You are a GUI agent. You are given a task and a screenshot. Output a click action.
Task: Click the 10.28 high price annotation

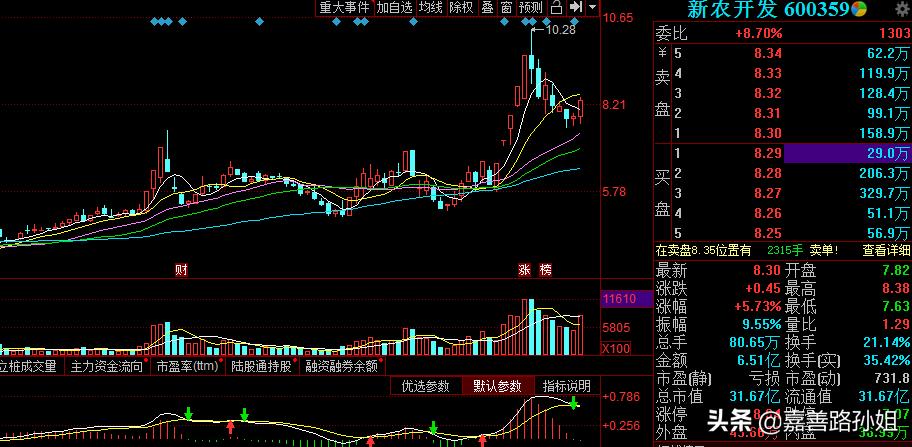[x=561, y=30]
